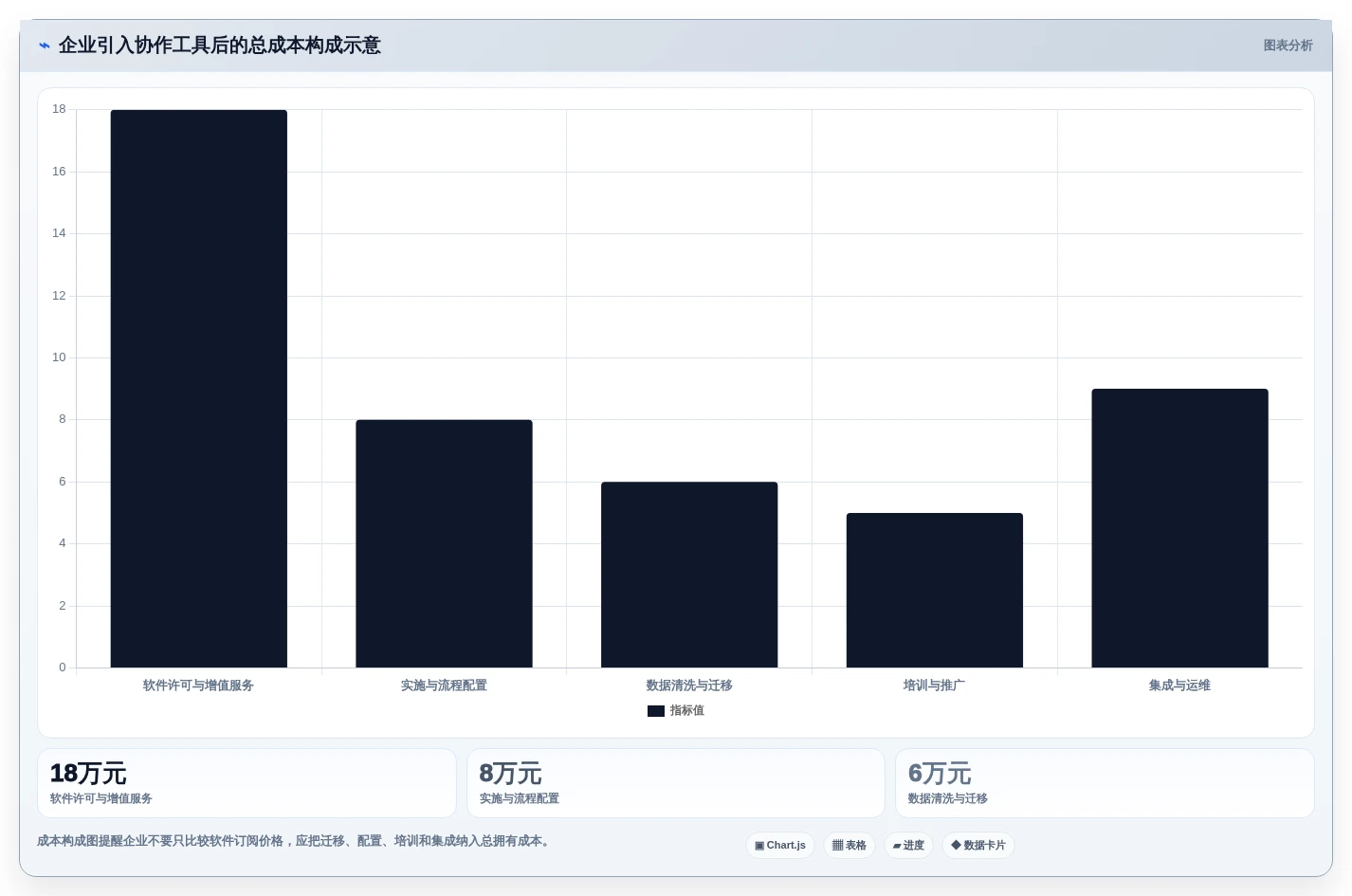Image resolution: width=1352 pixels, height=896 pixels.
Task: Click the Chart.js tag chip
Action: click(780, 845)
